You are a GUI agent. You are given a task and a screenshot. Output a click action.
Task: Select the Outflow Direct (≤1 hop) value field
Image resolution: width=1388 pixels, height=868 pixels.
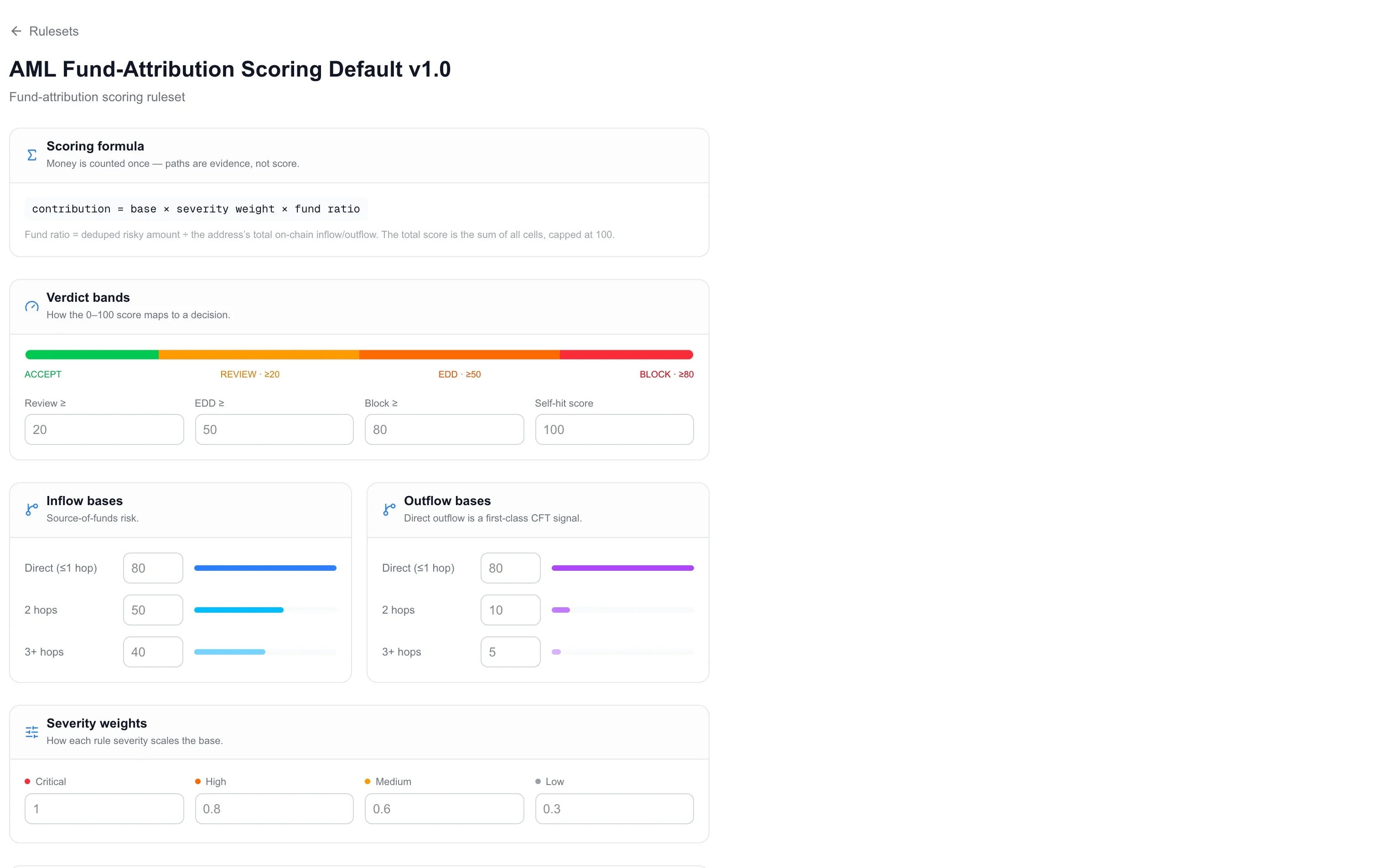pos(510,568)
